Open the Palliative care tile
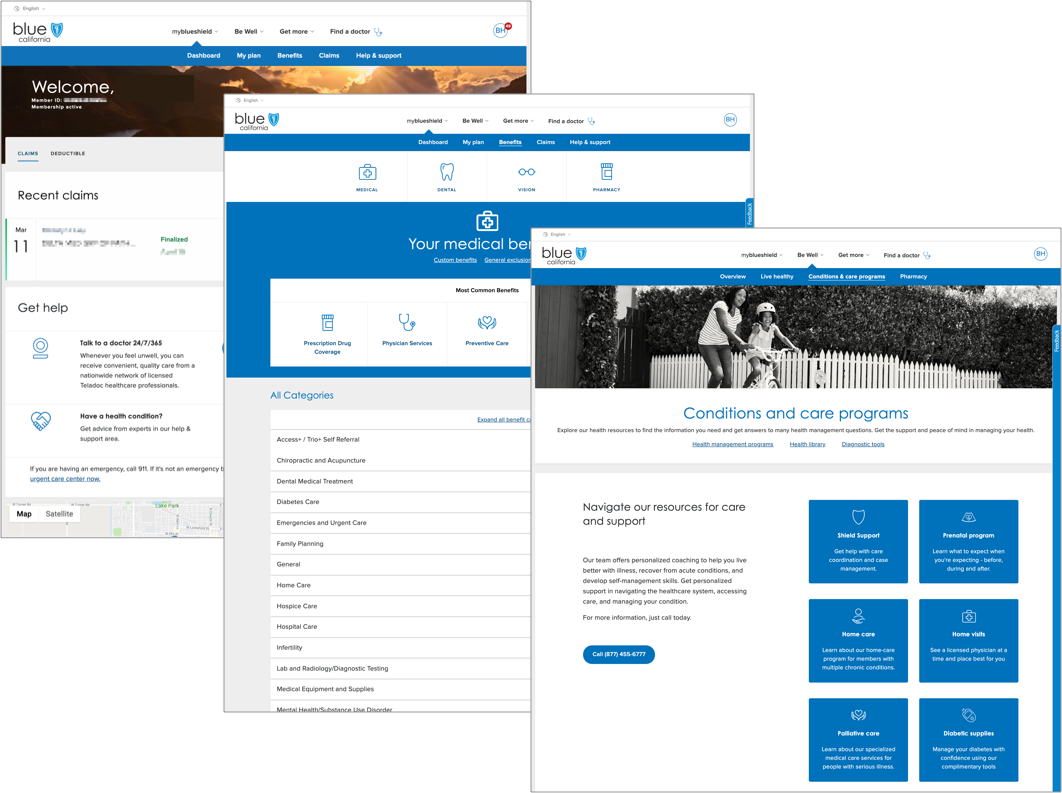1062x793 pixels. (x=858, y=740)
